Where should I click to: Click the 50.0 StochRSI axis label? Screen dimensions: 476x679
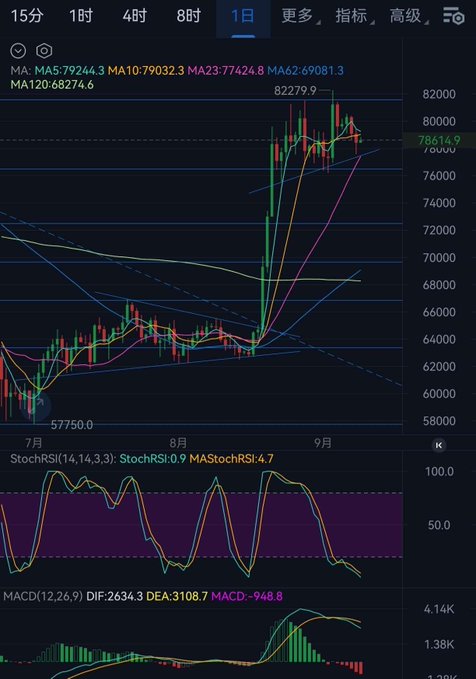pyautogui.click(x=439, y=525)
